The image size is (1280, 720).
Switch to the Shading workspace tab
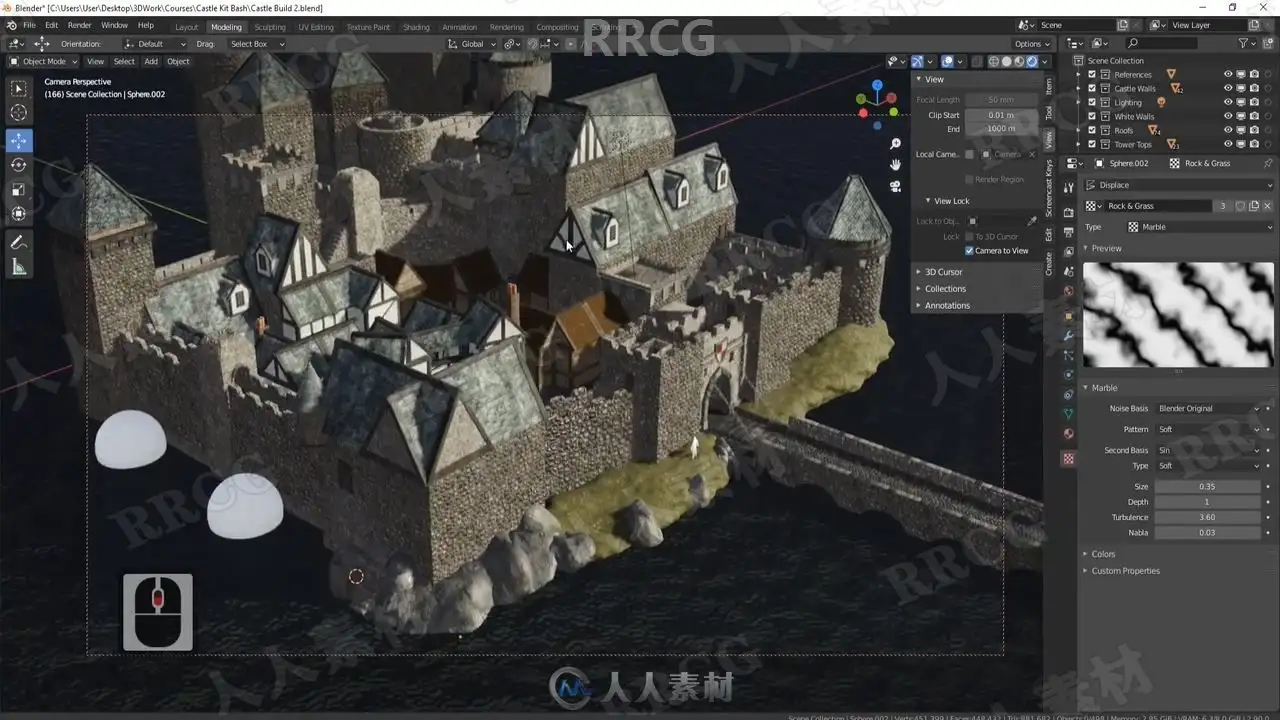coord(416,27)
